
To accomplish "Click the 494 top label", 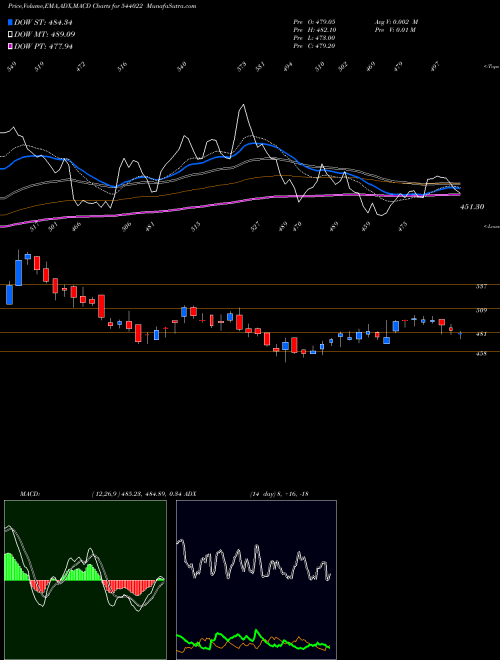I will point(288,67).
